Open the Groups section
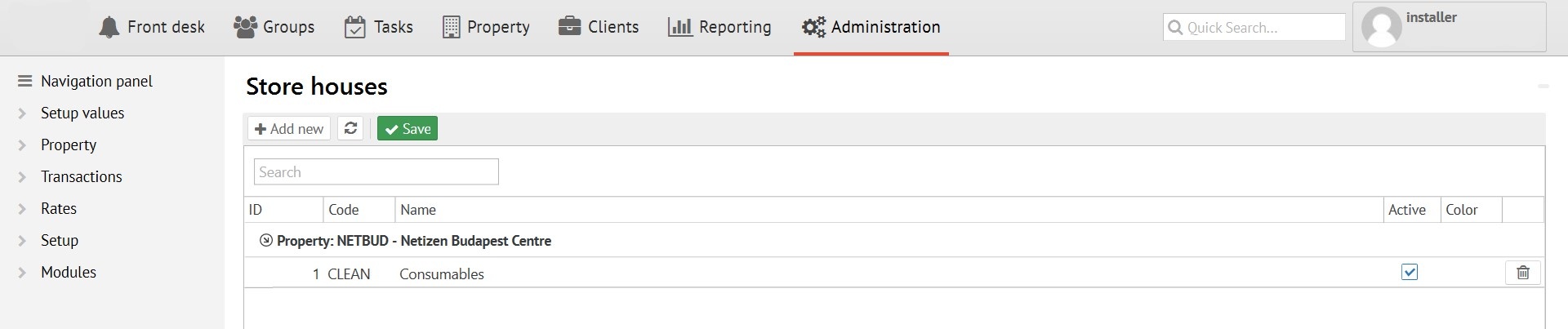 pyautogui.click(x=274, y=27)
